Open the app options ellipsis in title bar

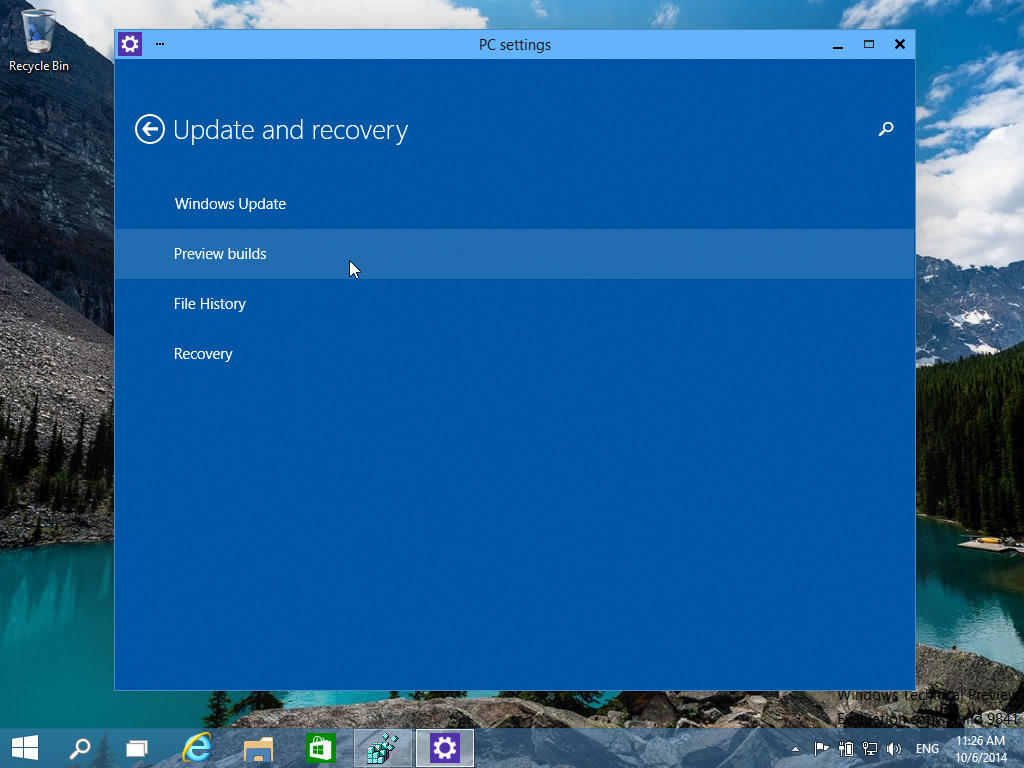coord(160,44)
